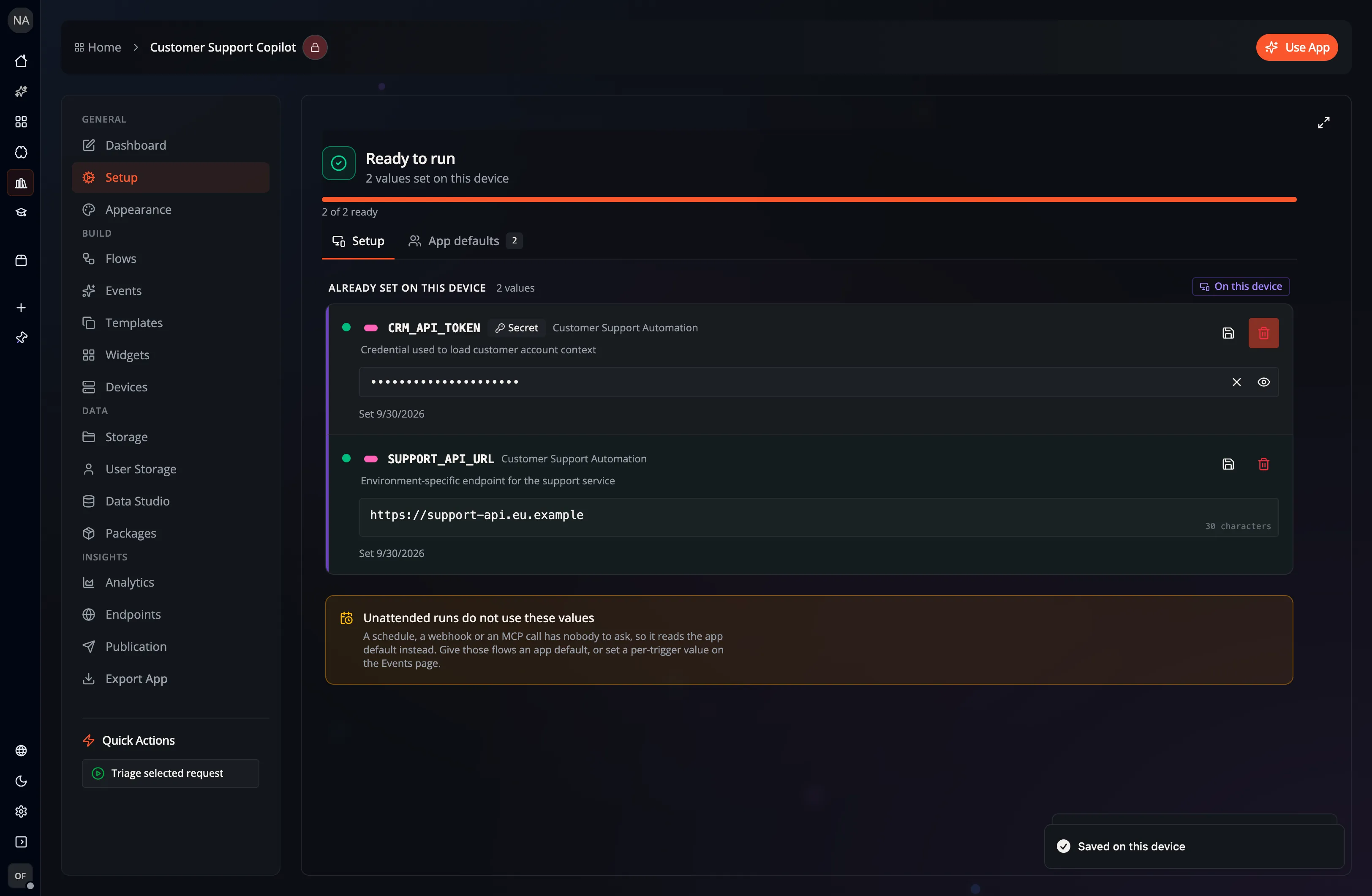
Task: Click the Quick Actions heading
Action: click(138, 740)
